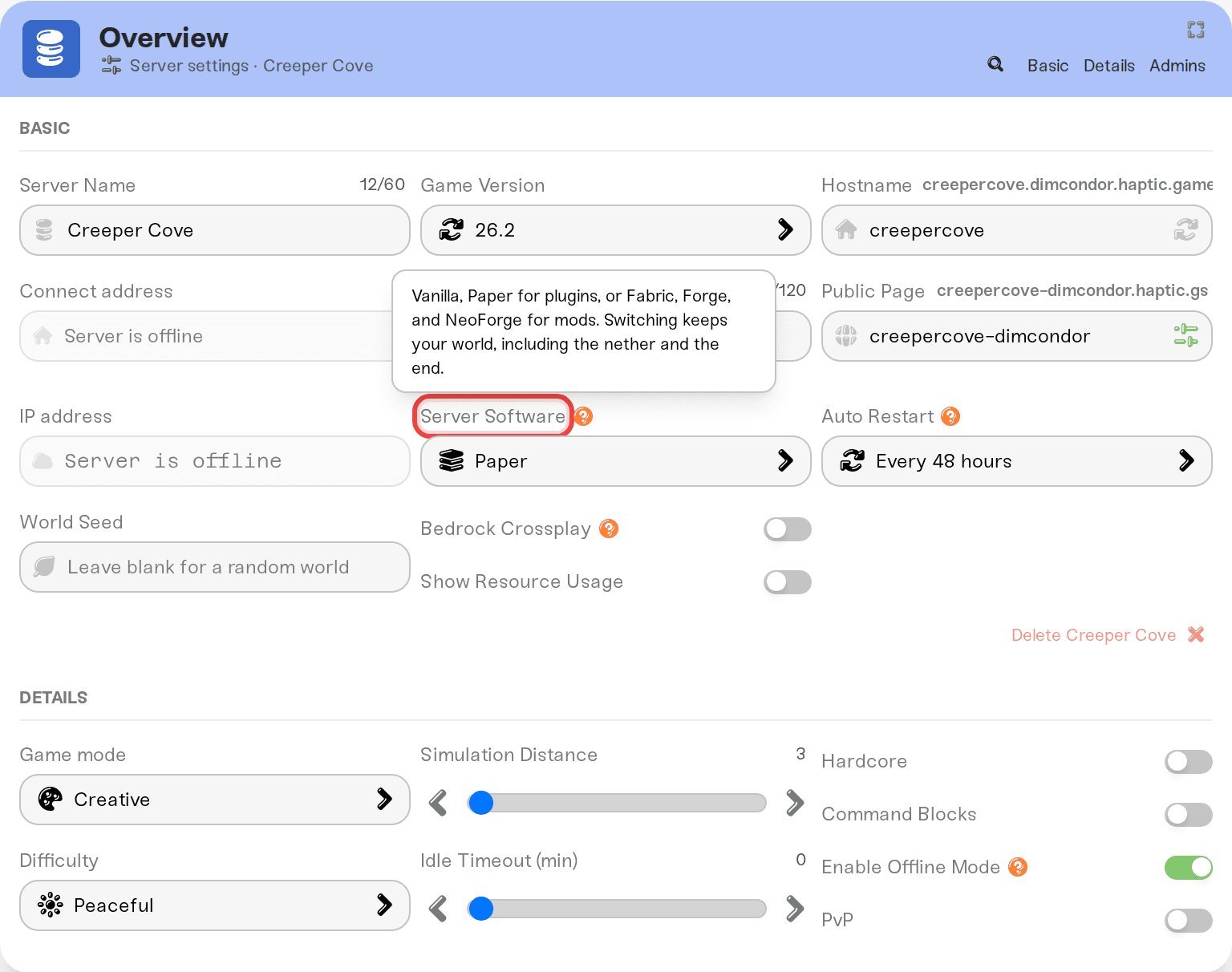This screenshot has height=972, width=1232.
Task: Click left arrow of Simulation Distance slider
Action: [x=438, y=802]
